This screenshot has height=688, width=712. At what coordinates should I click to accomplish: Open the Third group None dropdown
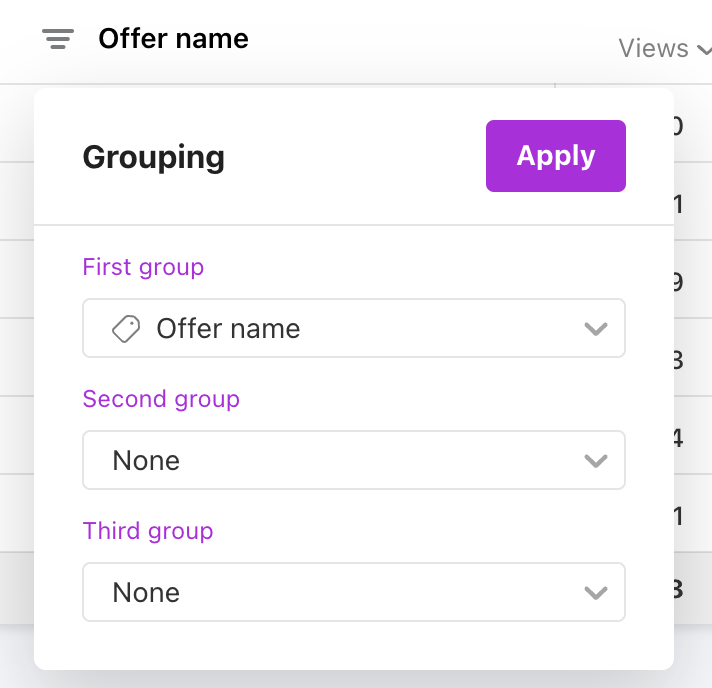coord(354,592)
